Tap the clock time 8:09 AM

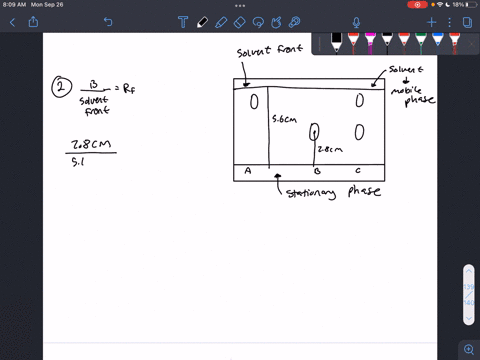pyautogui.click(x=14, y=5)
